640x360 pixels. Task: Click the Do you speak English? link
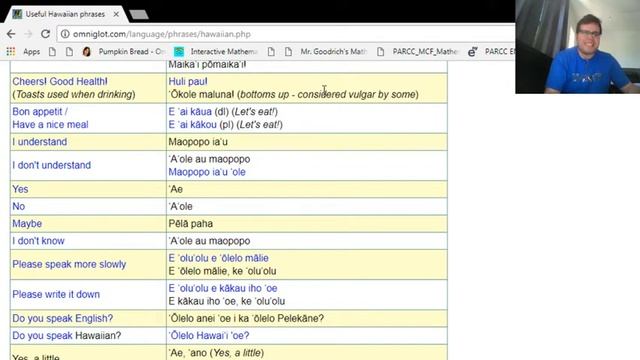tap(62, 318)
